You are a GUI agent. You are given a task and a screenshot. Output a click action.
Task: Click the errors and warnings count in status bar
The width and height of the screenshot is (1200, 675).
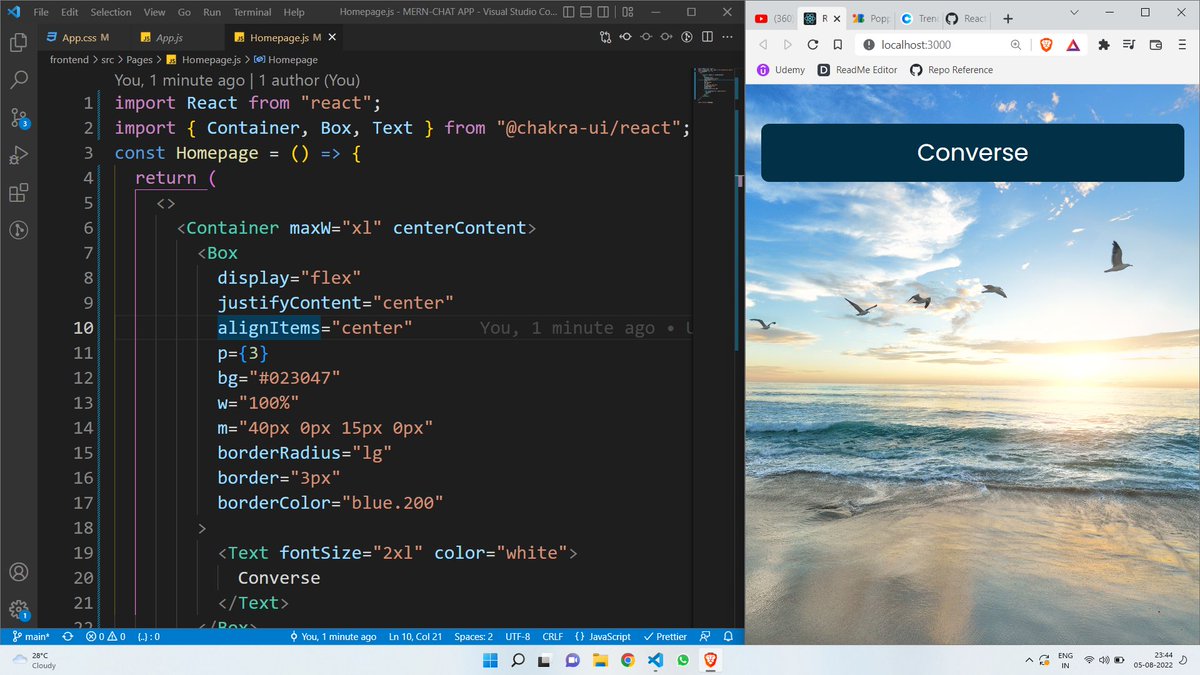click(105, 636)
